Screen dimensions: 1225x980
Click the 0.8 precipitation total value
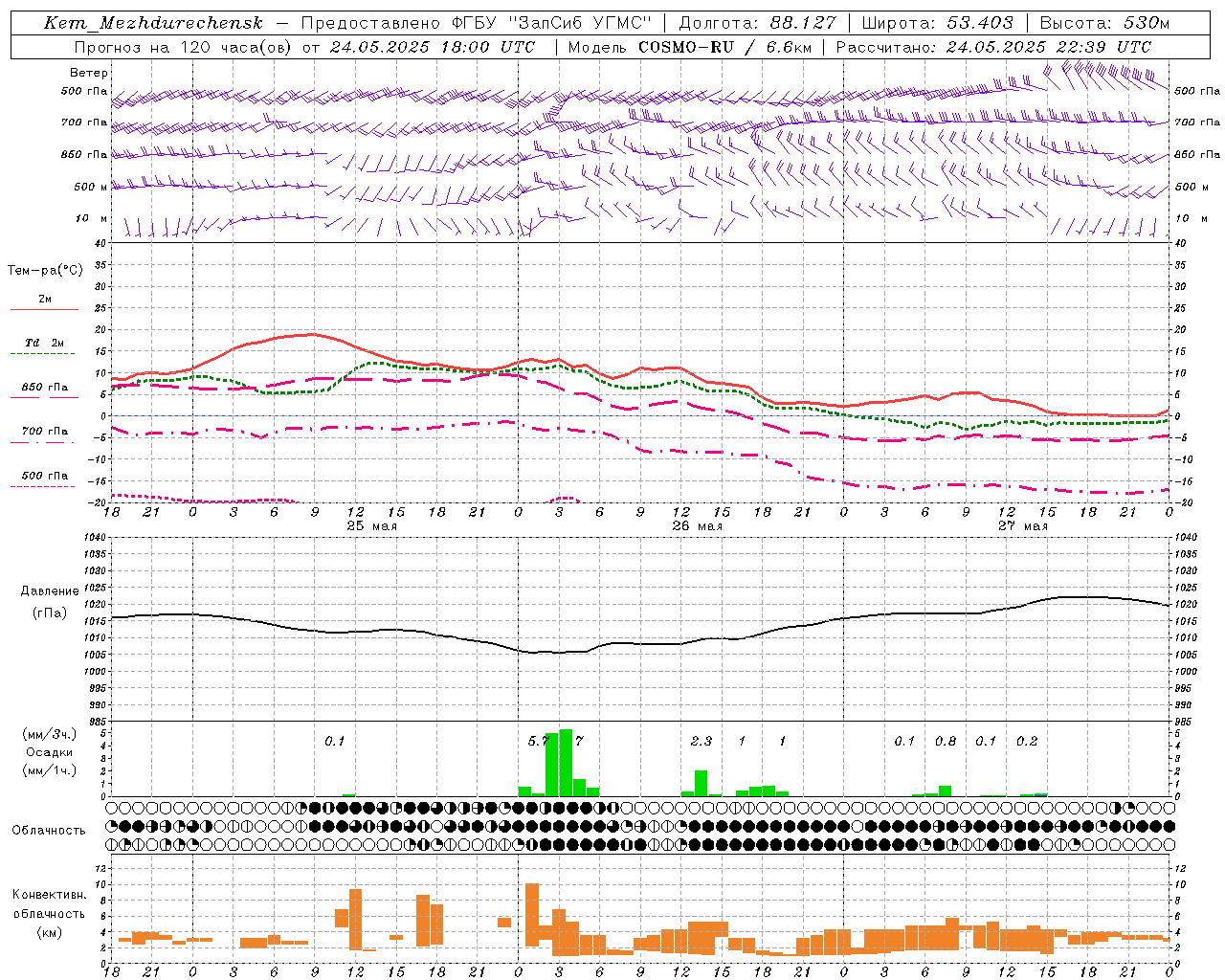point(946,741)
